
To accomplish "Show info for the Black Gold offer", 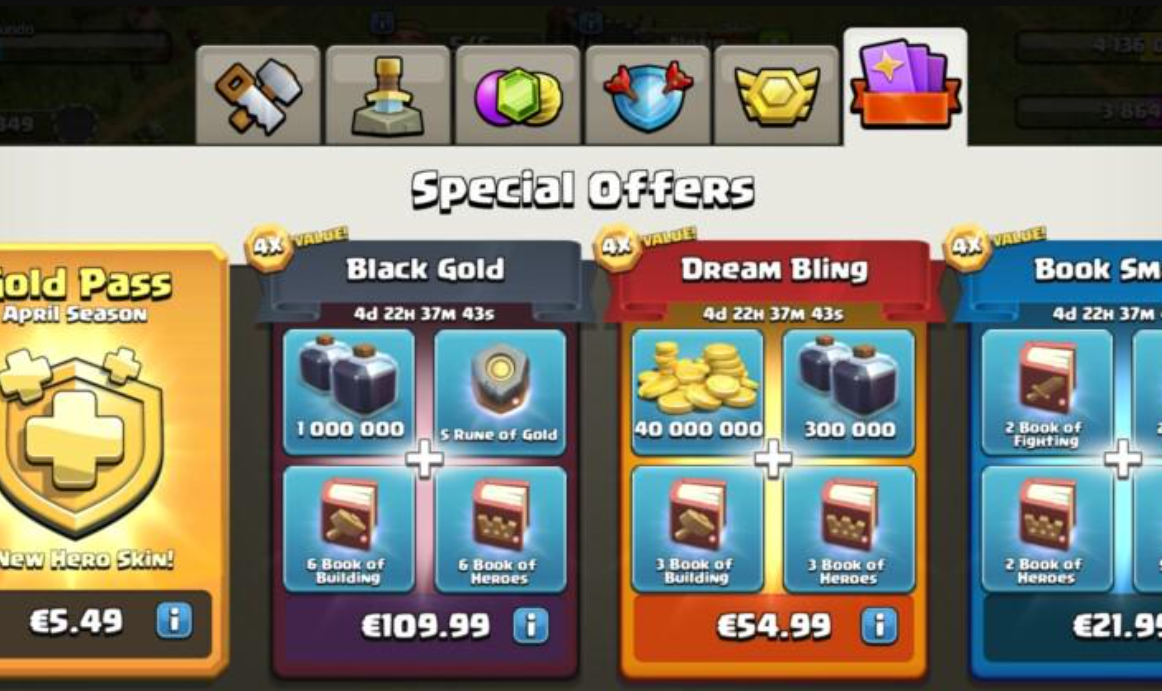I will pyautogui.click(x=531, y=625).
